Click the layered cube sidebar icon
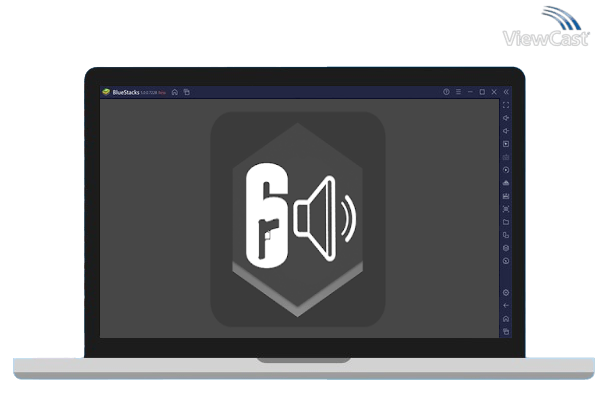602x414 pixels. 506,248
